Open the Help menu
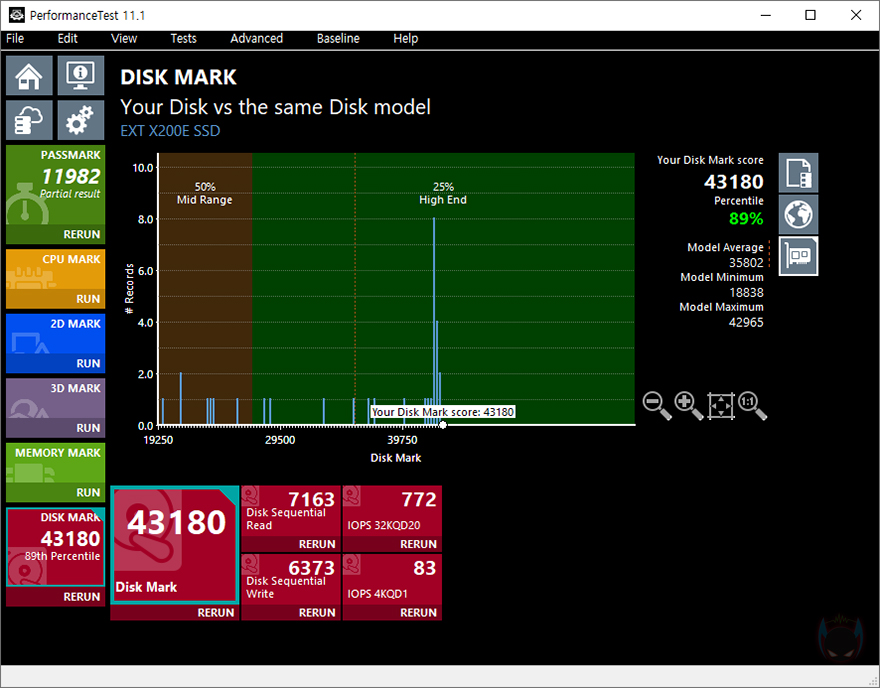Viewport: 880px width, 688px height. [x=405, y=38]
